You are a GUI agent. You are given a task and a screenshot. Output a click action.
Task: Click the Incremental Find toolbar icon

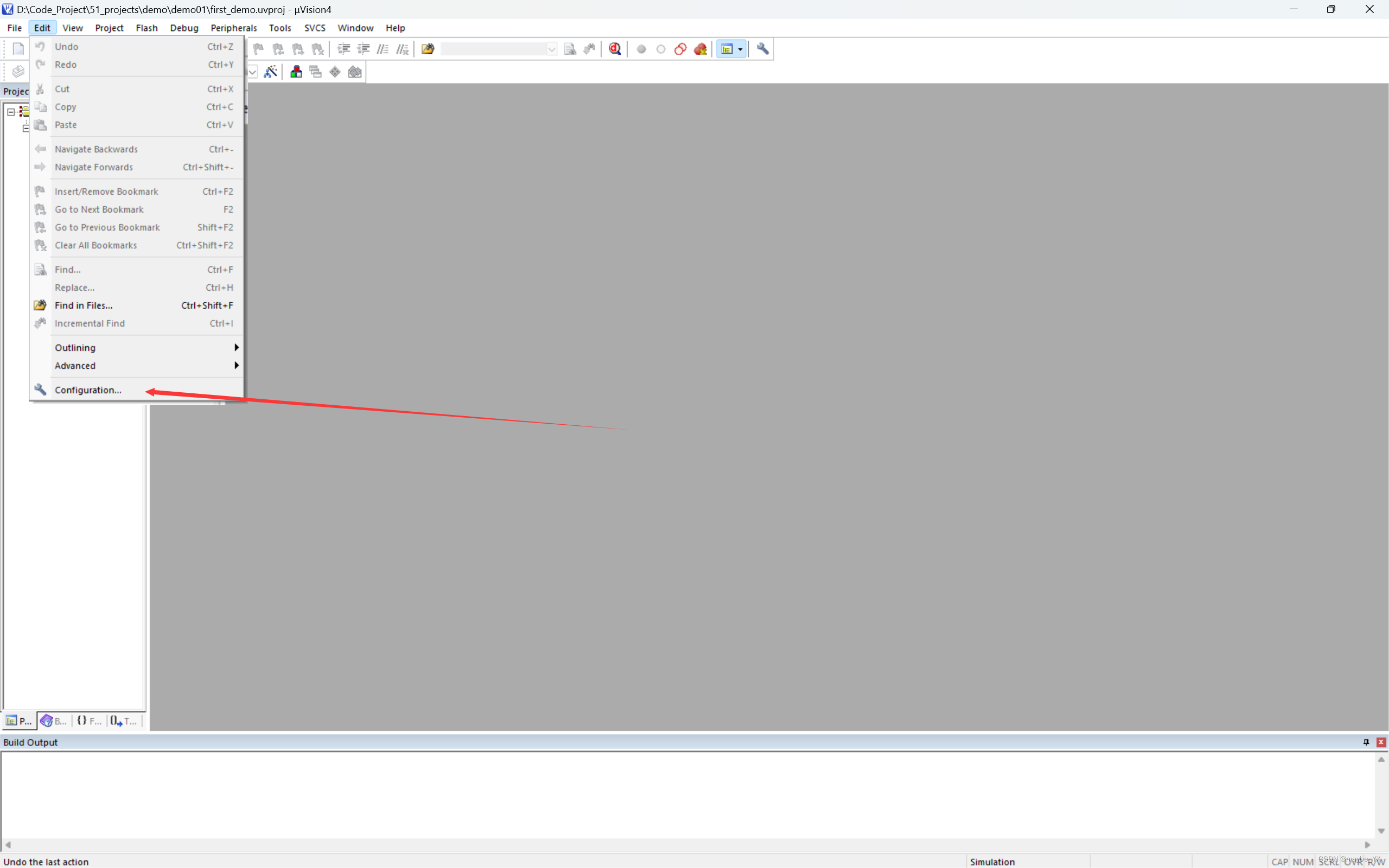[589, 49]
